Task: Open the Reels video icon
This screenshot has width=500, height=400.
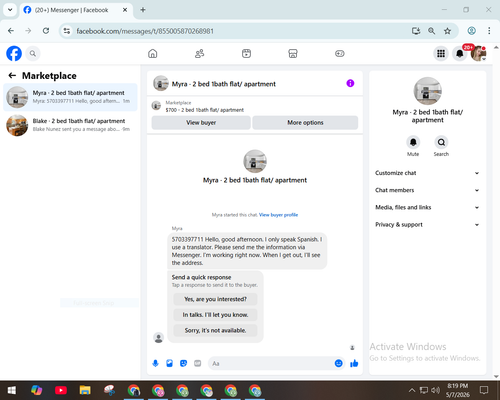Action: pos(246,53)
